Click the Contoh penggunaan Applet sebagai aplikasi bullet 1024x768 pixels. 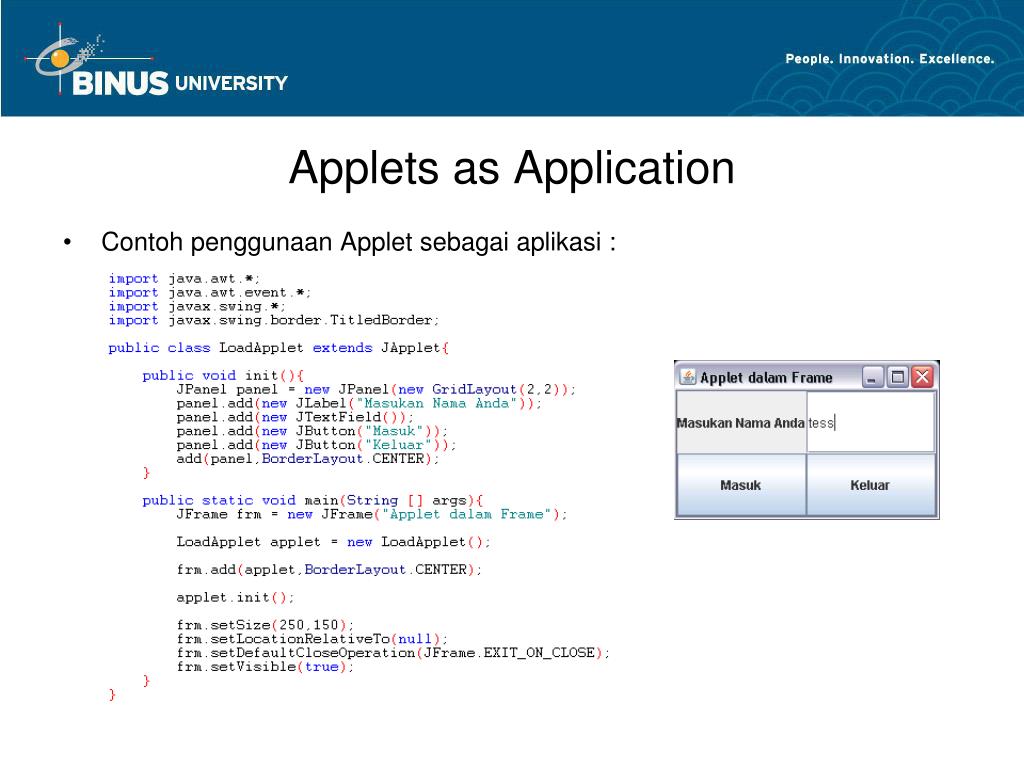pyautogui.click(x=359, y=242)
